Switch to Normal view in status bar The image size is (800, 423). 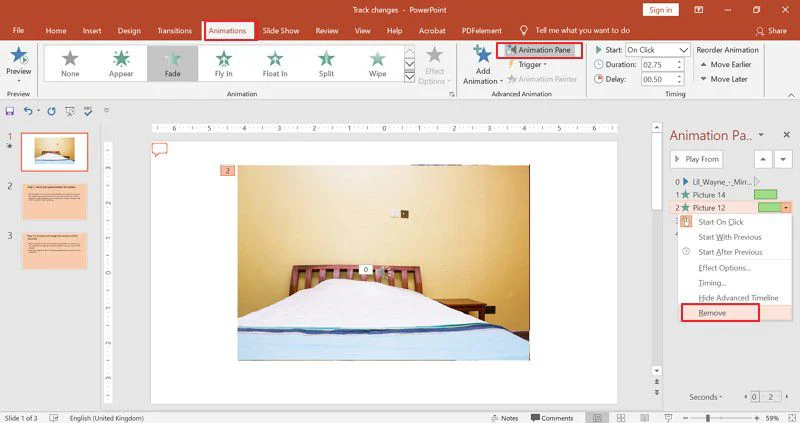coord(597,418)
